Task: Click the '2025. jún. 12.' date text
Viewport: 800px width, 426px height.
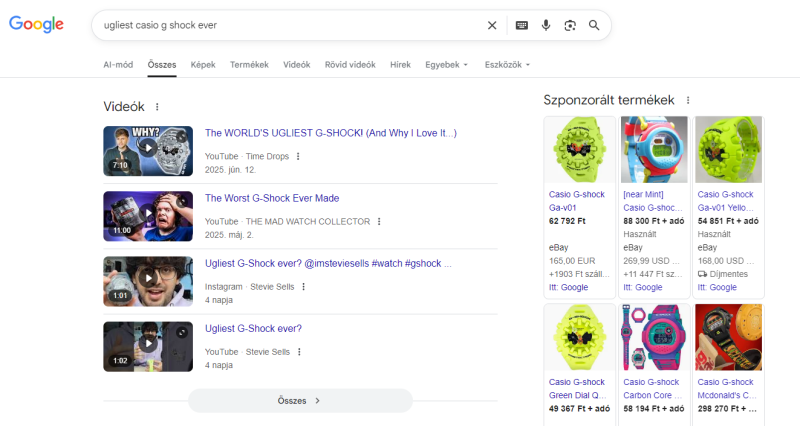Action: 231,170
